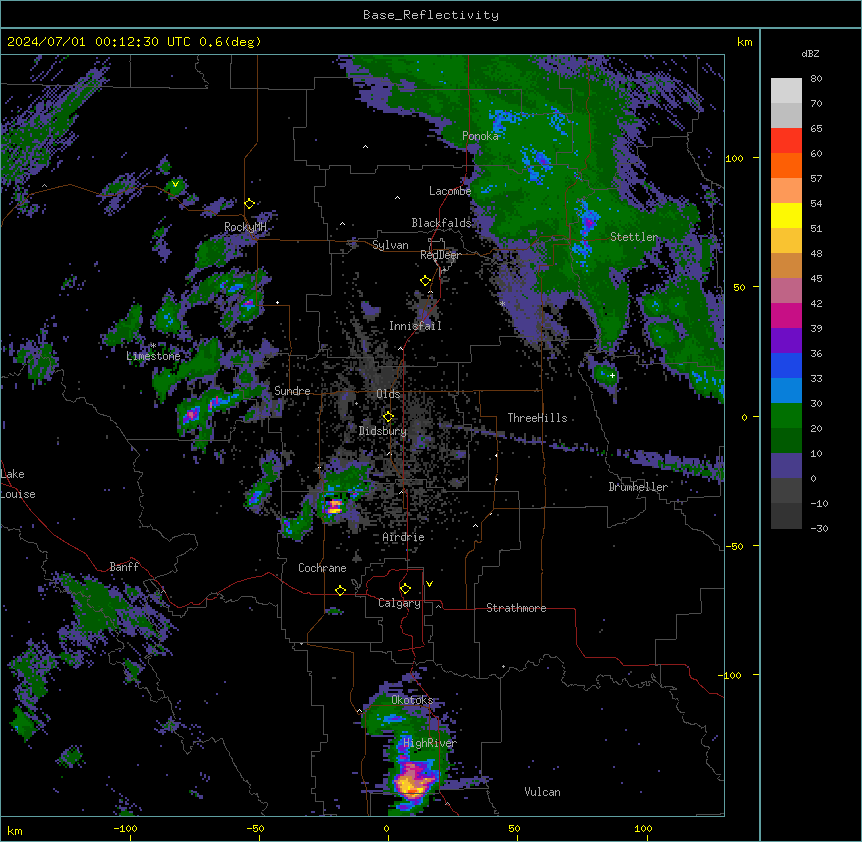Click the purple swatch between 39 and 36
The width and height of the screenshot is (862, 842).
(x=786, y=341)
